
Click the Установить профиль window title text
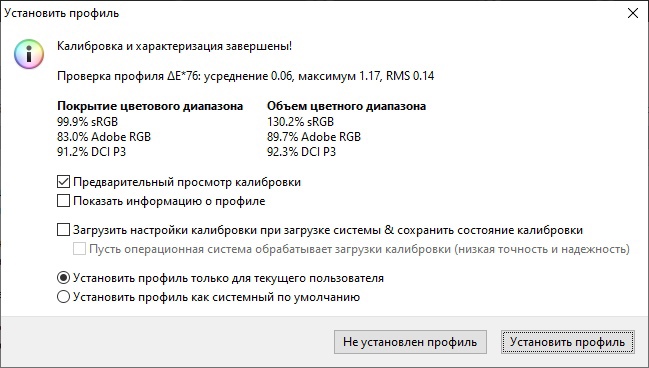pos(62,13)
